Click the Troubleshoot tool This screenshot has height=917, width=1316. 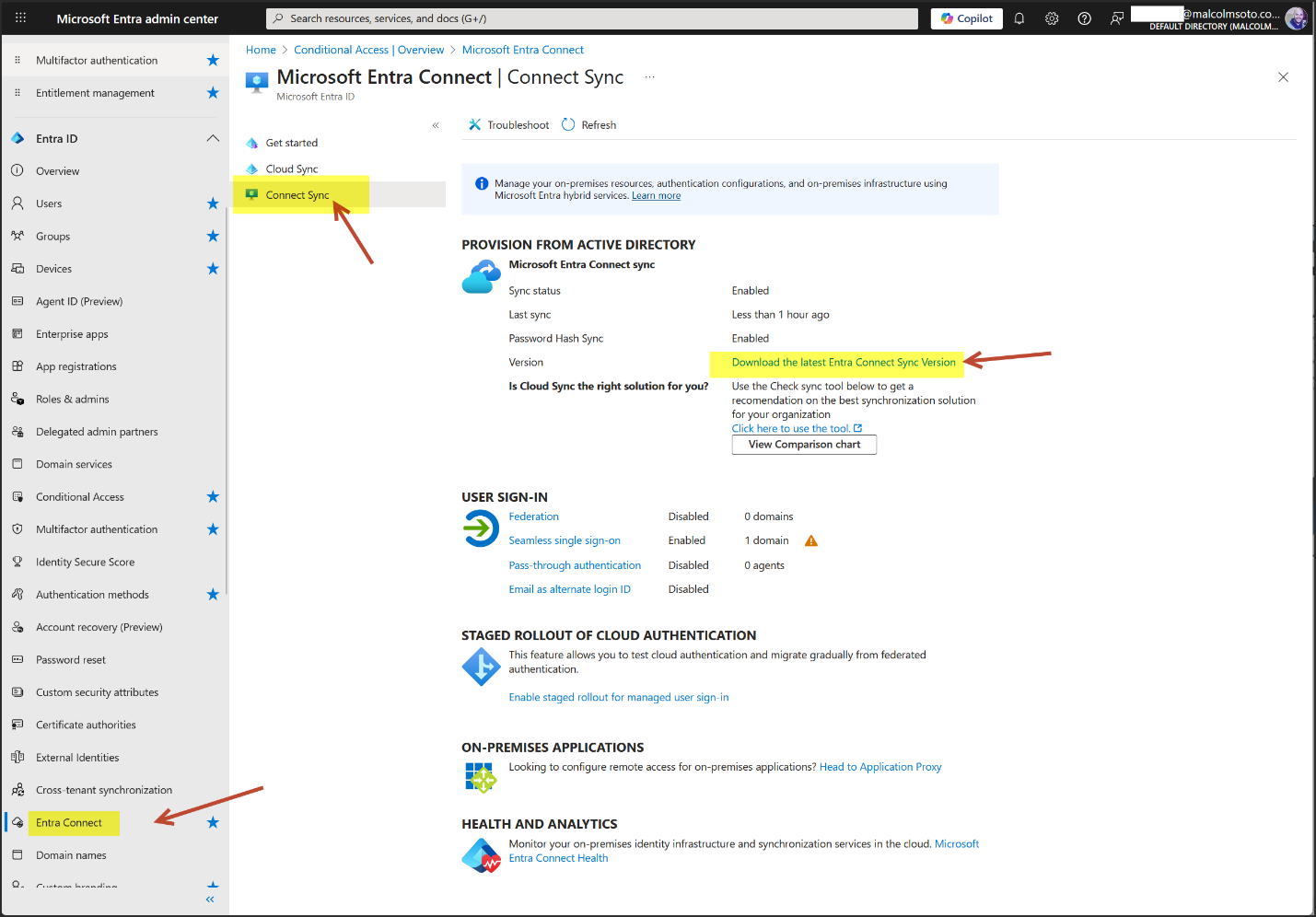[x=509, y=125]
